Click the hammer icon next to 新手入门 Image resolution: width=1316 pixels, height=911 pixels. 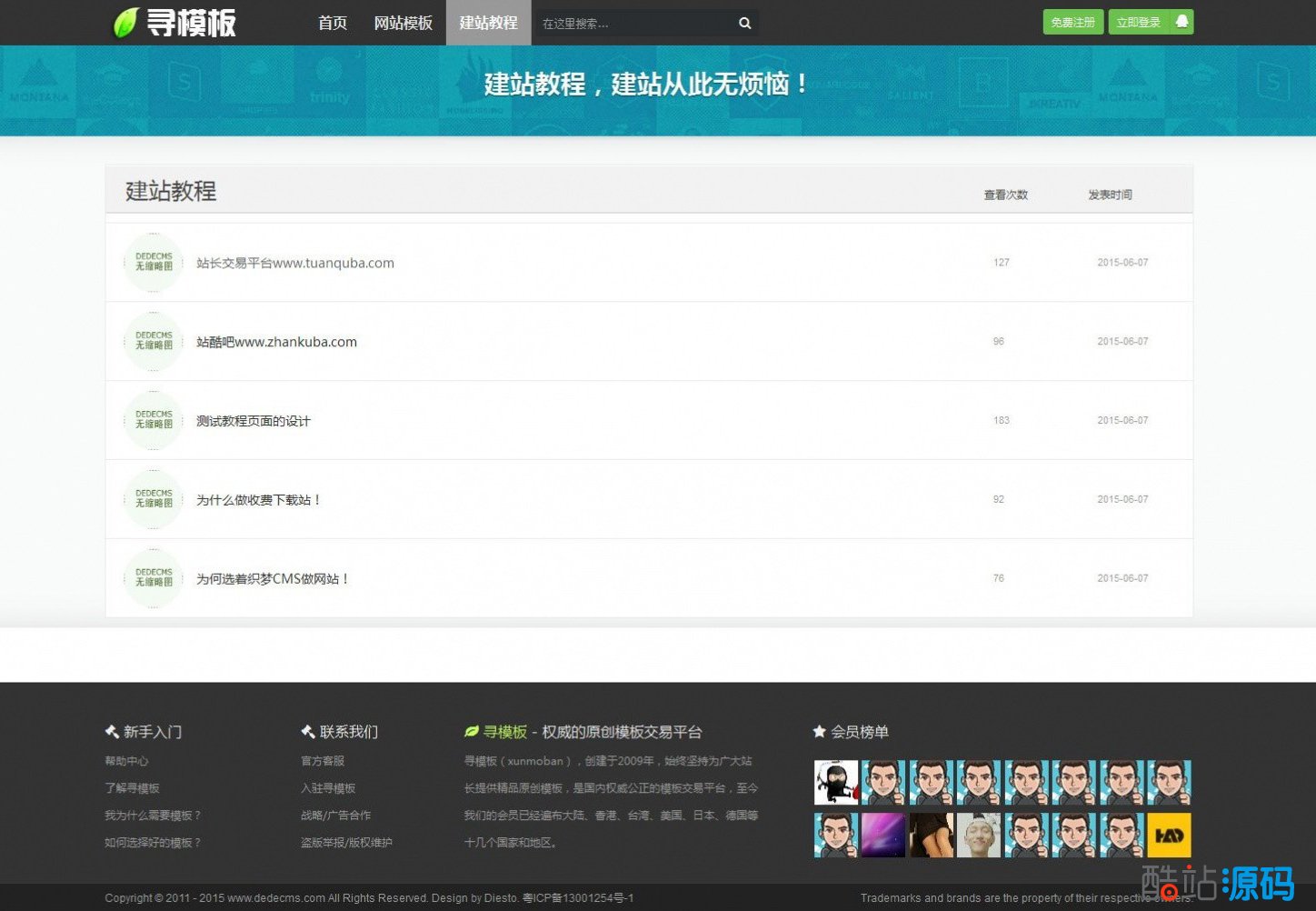[x=112, y=732]
